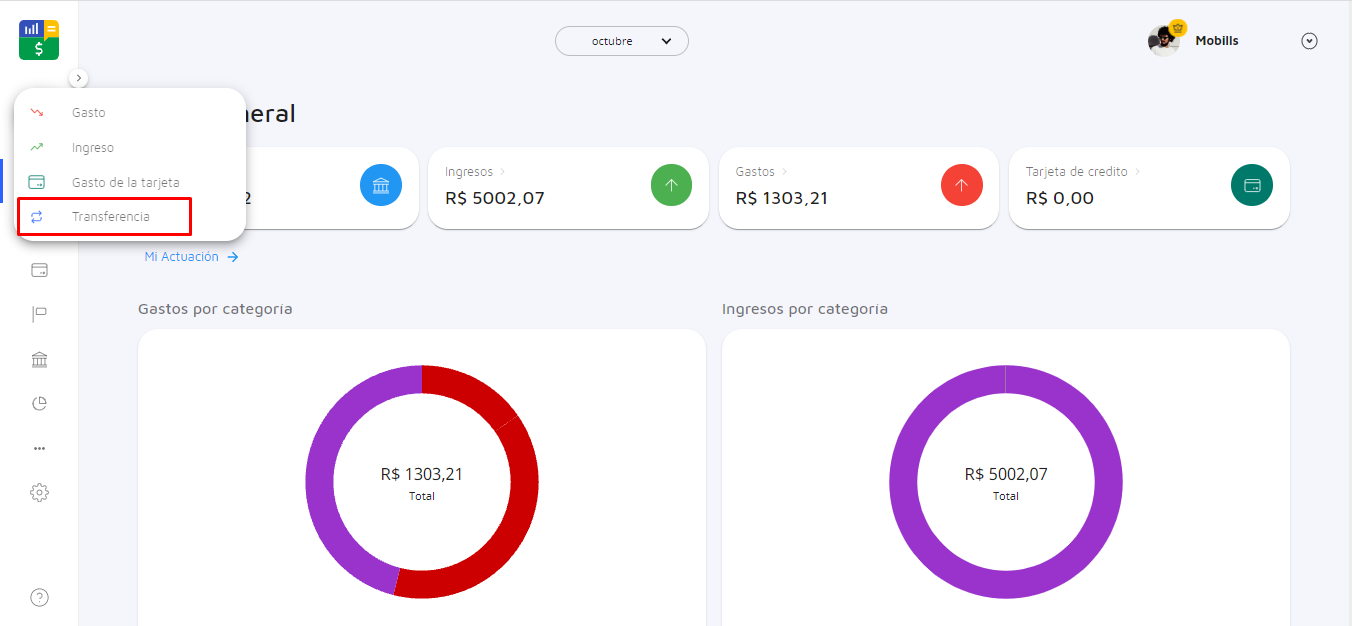Click the green Ingresos arrow icon
Viewport: 1352px width, 626px height.
[671, 185]
